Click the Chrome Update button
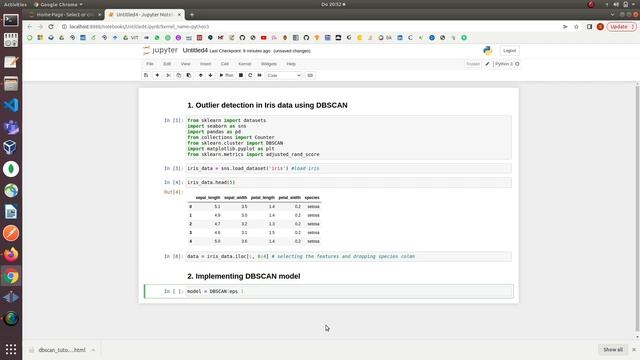 click(621, 27)
